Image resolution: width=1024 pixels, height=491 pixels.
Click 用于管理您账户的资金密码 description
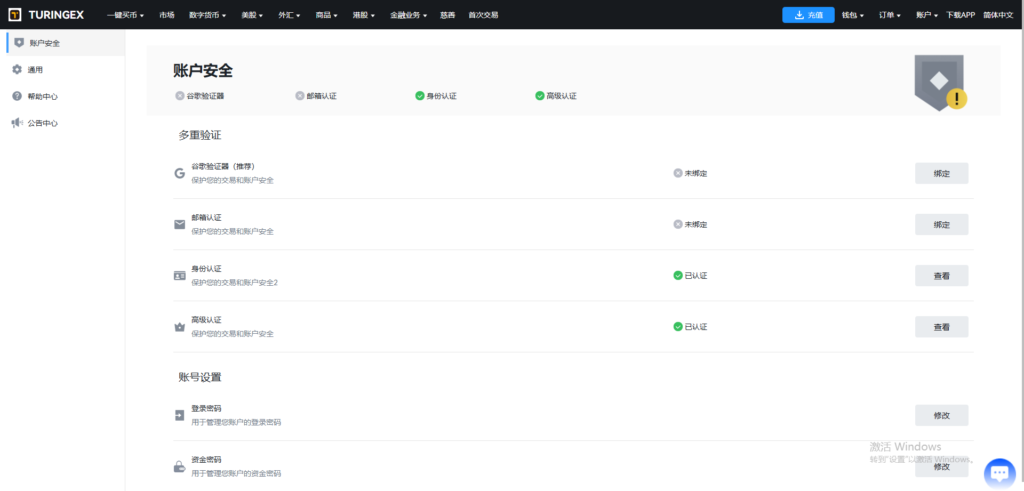click(x=236, y=473)
